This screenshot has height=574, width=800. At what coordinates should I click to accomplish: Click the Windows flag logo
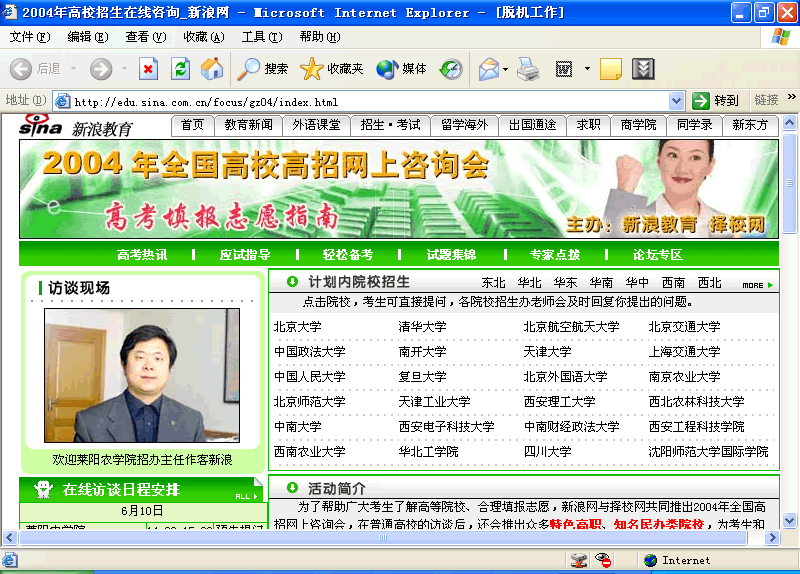[x=781, y=37]
